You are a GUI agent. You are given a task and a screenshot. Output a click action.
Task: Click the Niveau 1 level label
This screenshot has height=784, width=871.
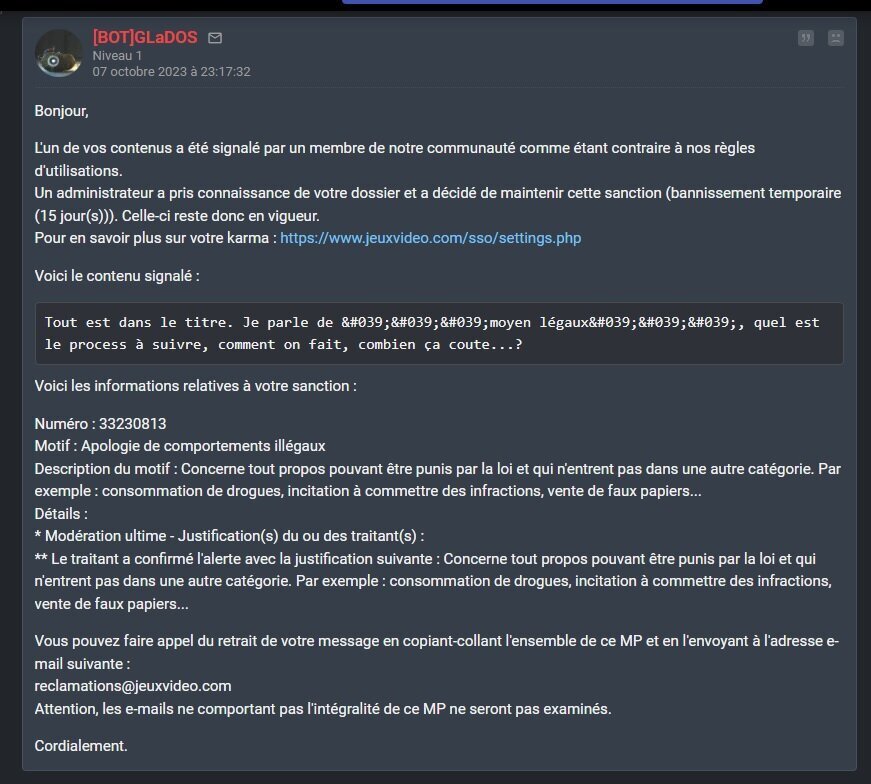pos(117,56)
